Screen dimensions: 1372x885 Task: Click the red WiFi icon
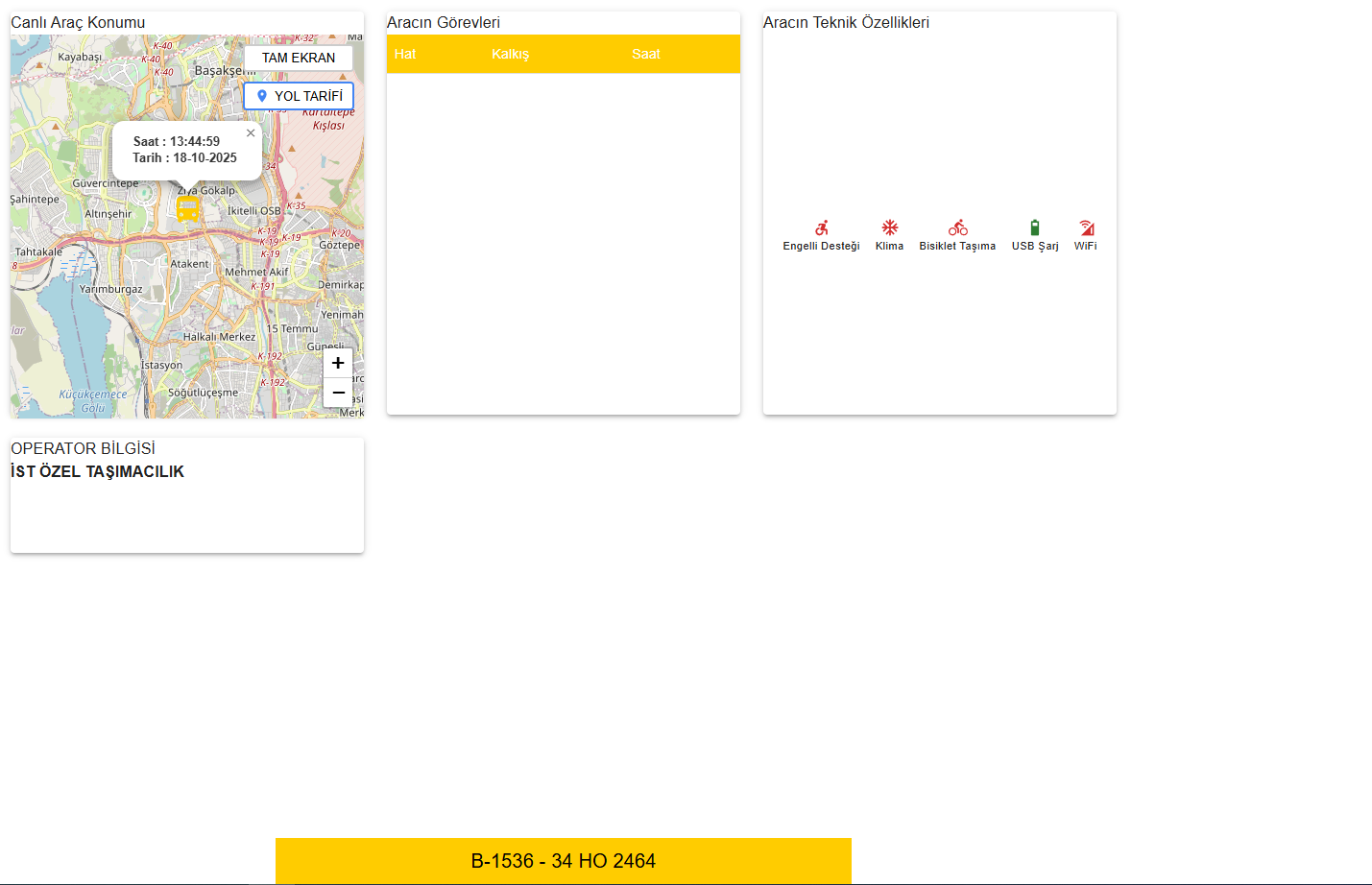coord(1086,227)
